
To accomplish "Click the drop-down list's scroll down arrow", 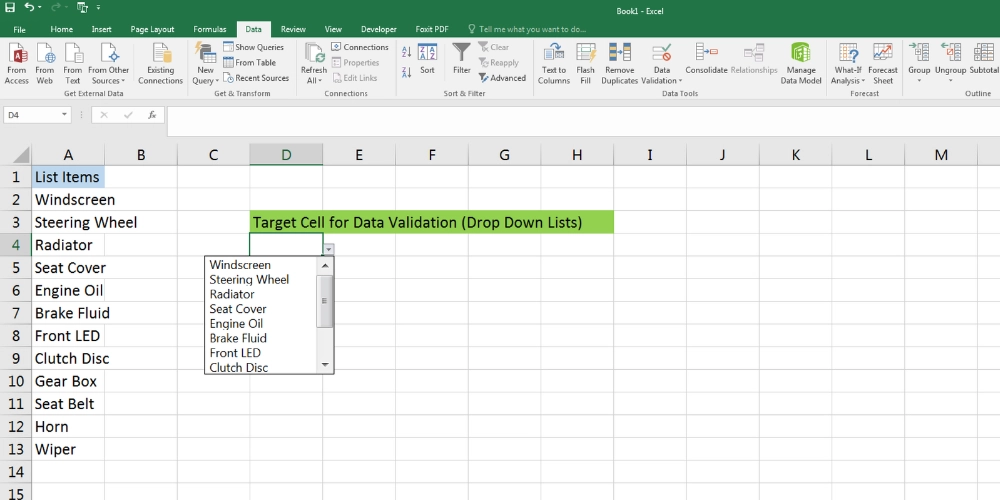I will pyautogui.click(x=325, y=365).
